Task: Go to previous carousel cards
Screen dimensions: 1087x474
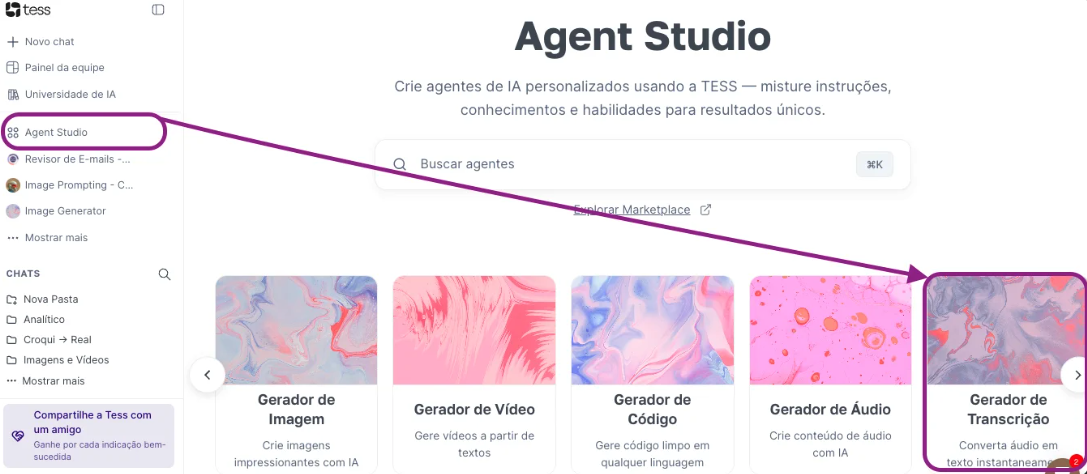Action: 207,375
